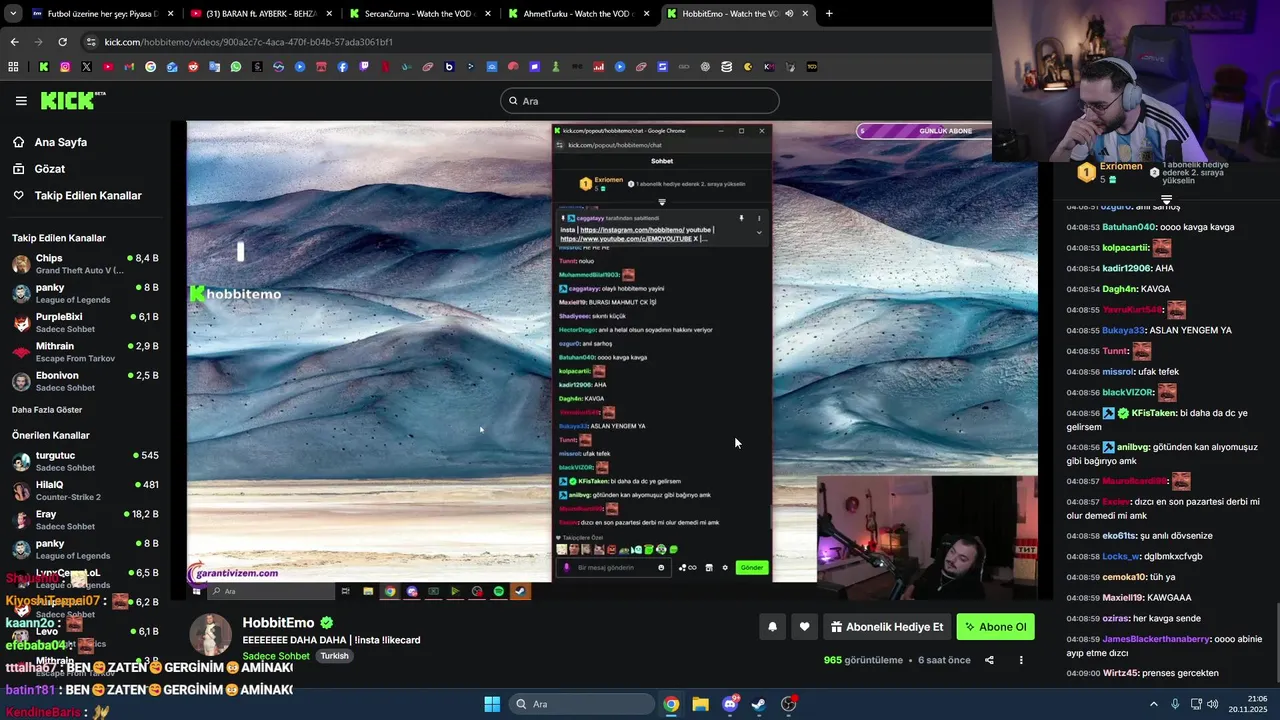Switch to the SercanZurna VOD tab
The height and width of the screenshot is (720, 1280).
(x=419, y=14)
